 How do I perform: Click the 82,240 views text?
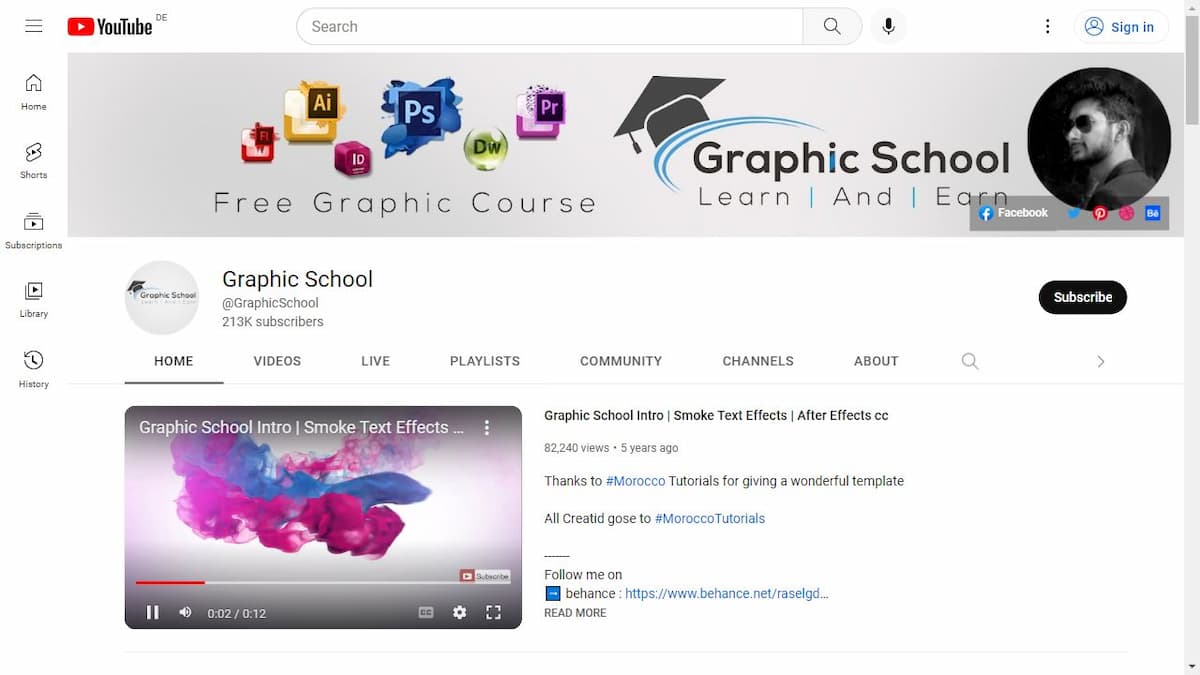(576, 448)
